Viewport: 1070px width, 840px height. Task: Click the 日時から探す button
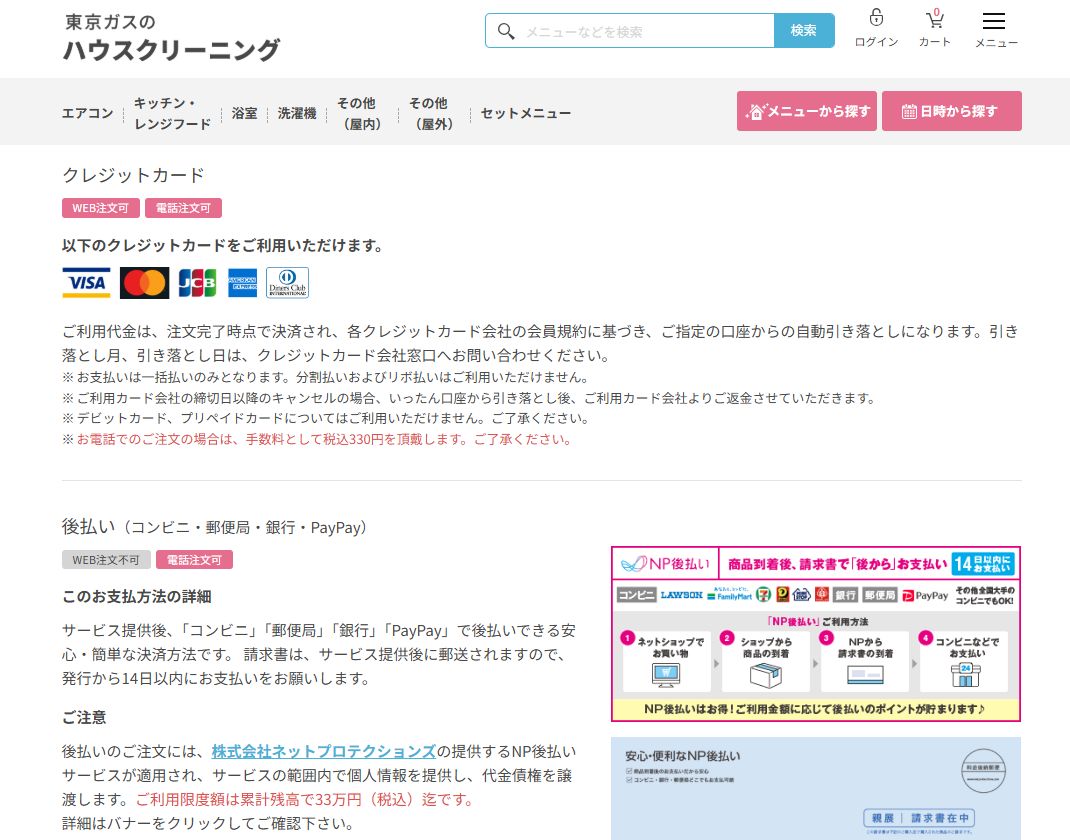951,111
